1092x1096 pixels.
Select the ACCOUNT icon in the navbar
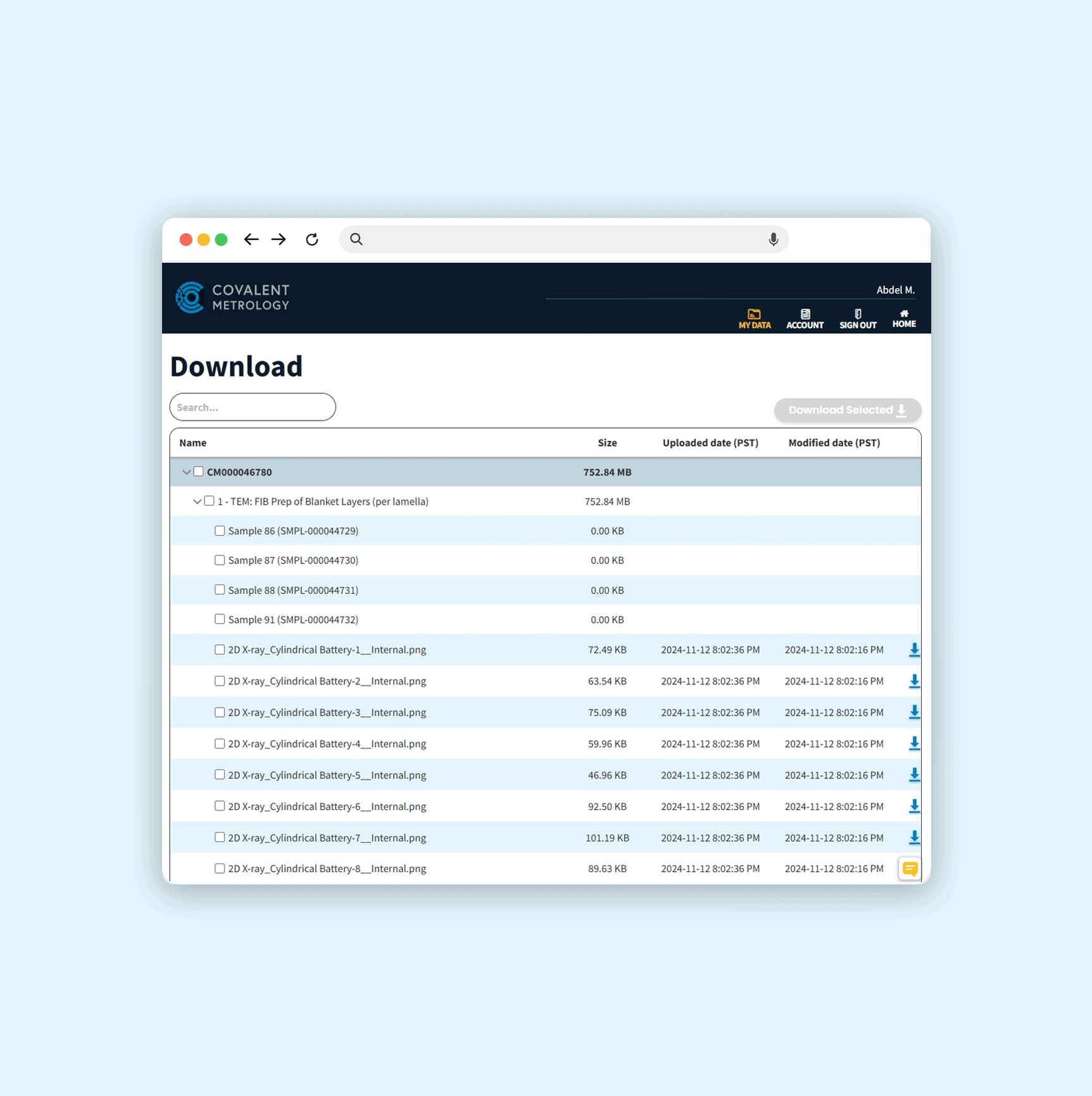tap(805, 313)
